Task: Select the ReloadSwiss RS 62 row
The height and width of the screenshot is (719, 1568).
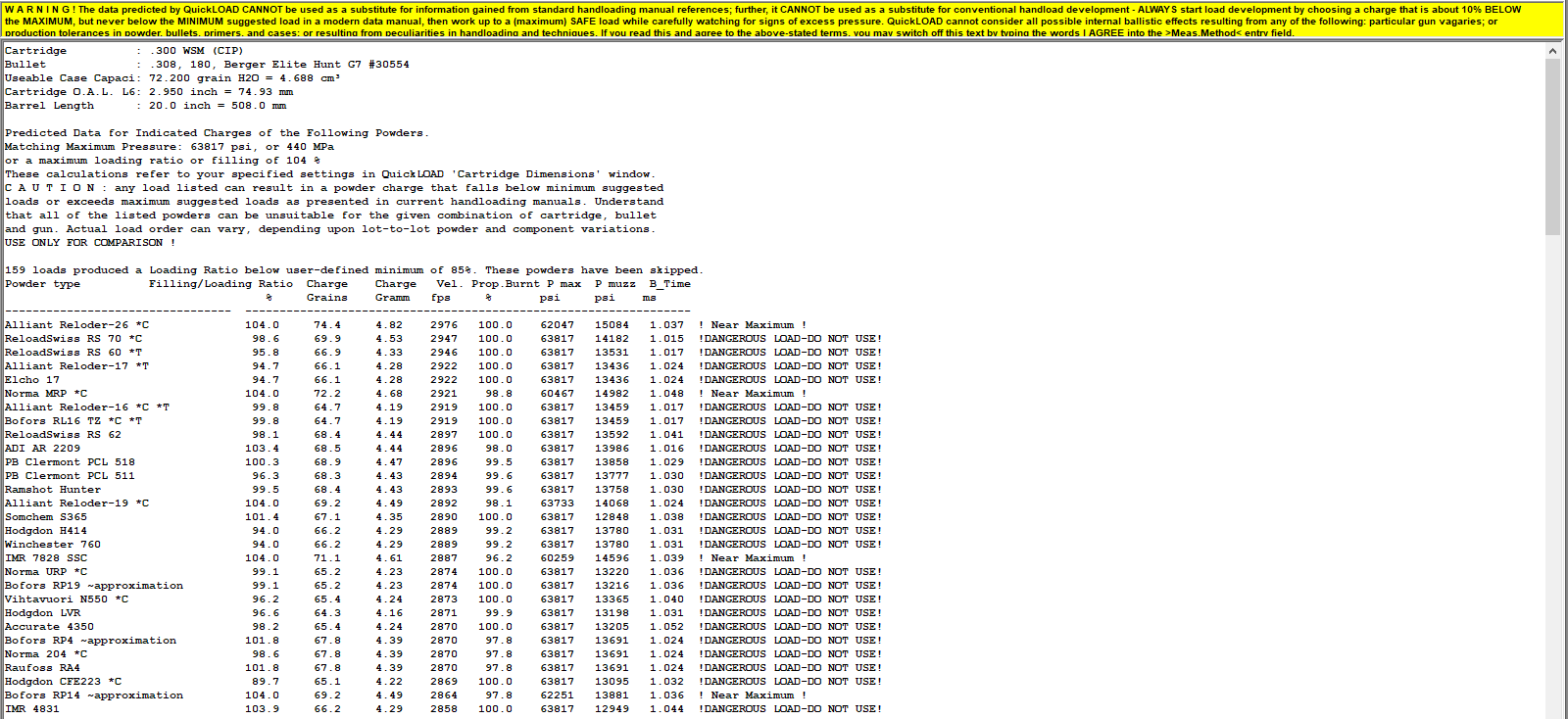Action: pos(443,435)
